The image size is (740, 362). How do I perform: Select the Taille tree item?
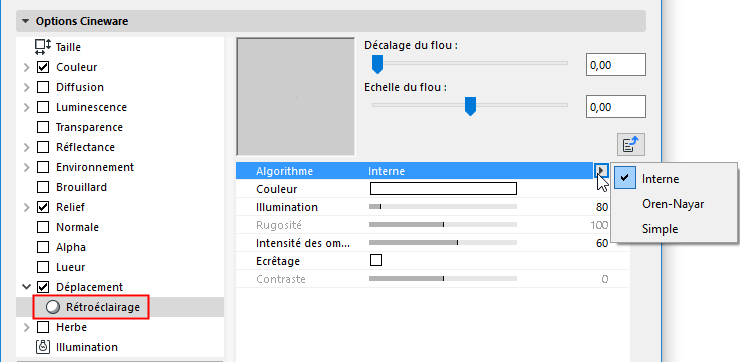point(68,47)
